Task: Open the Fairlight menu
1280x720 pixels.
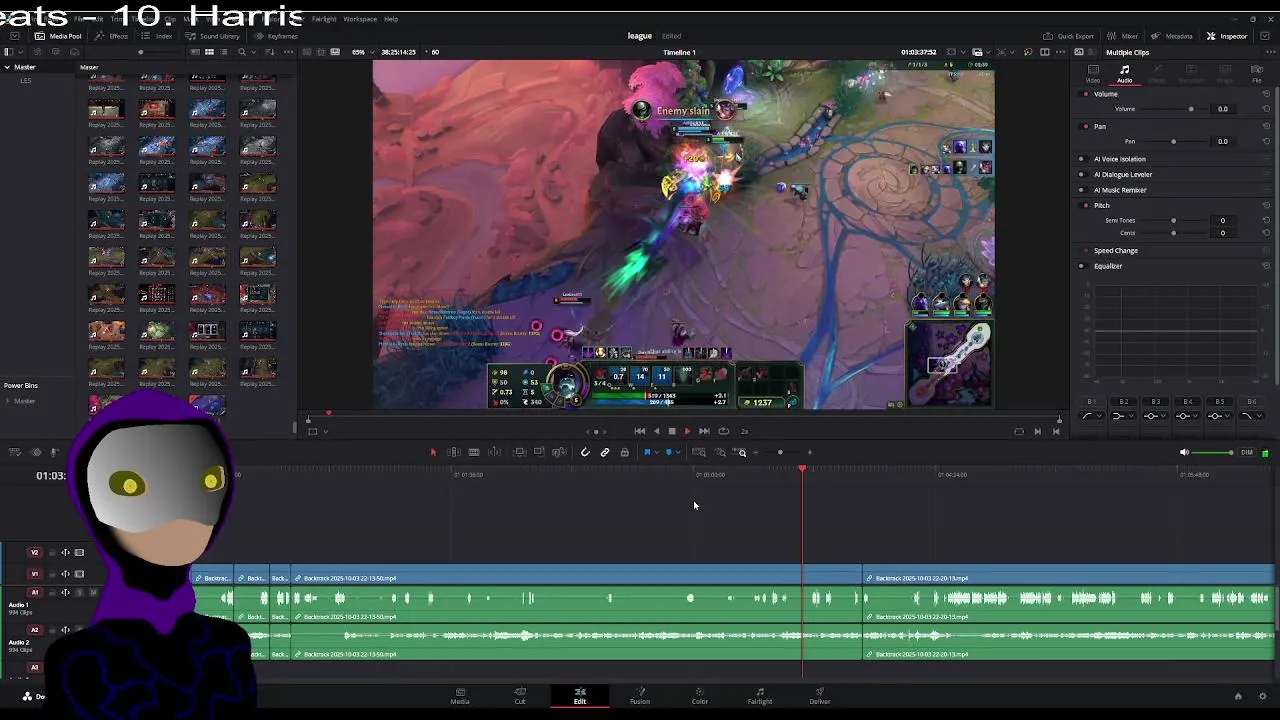Action: (324, 19)
